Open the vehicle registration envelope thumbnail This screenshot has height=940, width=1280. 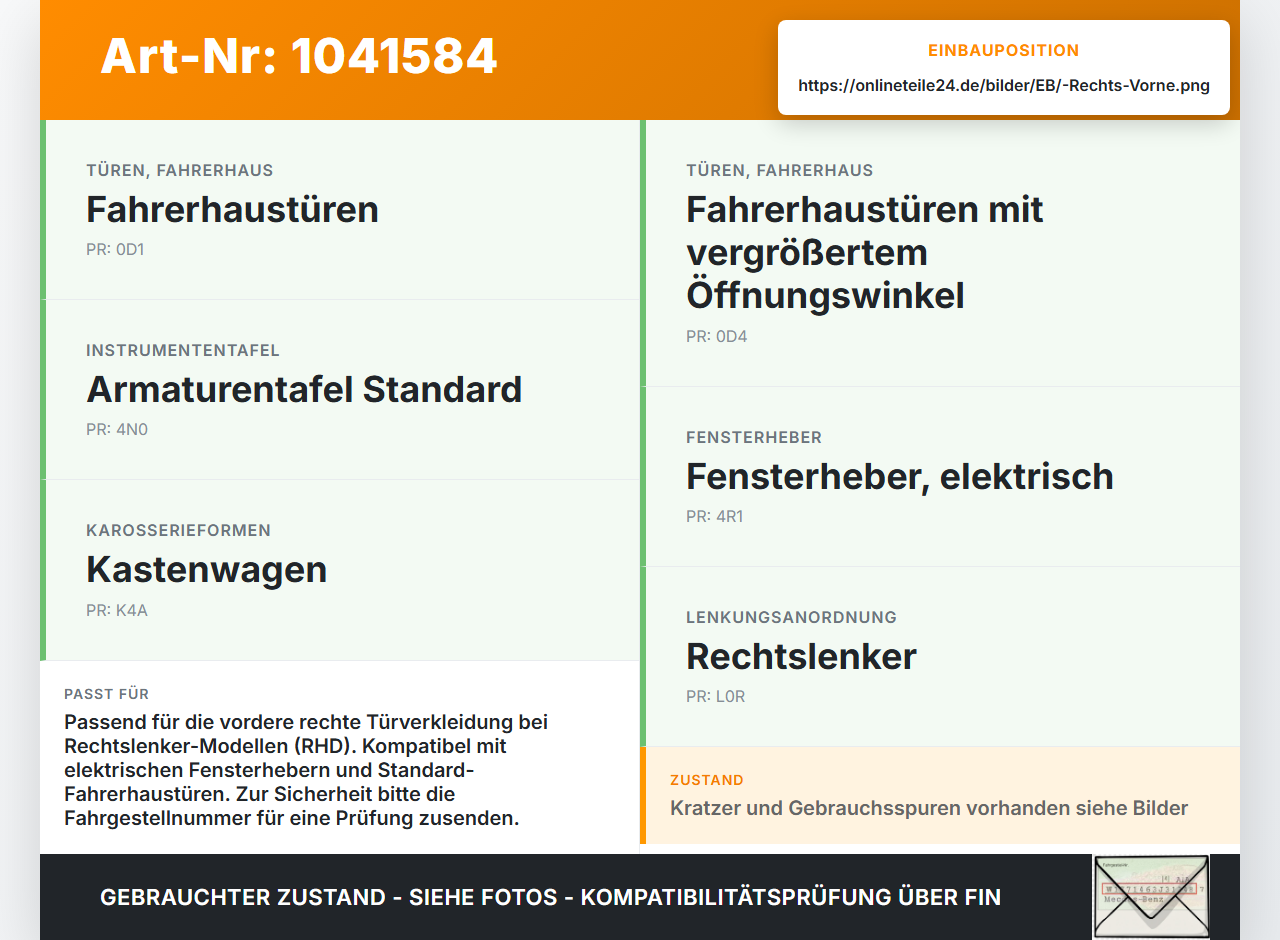coord(1151,897)
